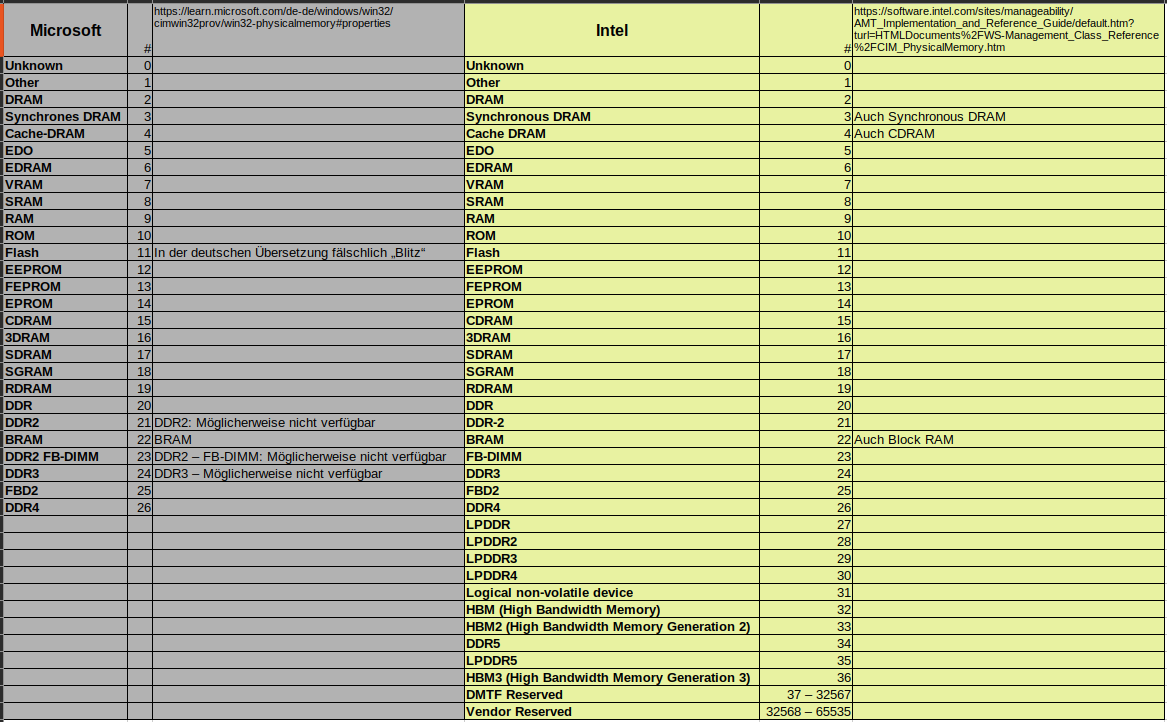
Task: Select the "LPDDR5" cell
Action: [492, 661]
